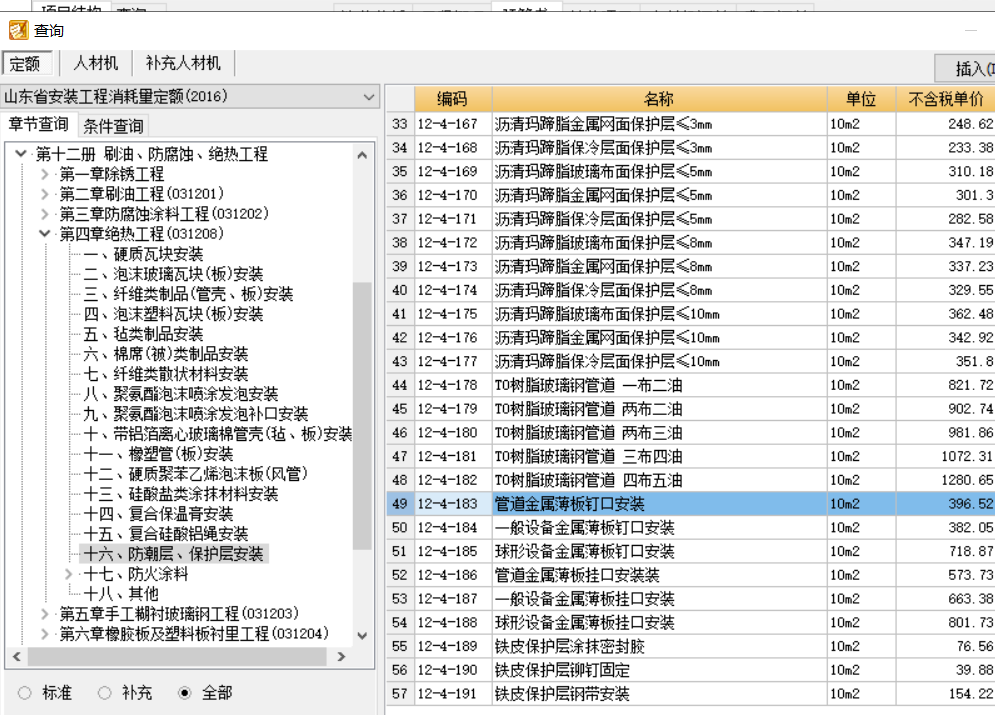This screenshot has height=715, width=995.
Task: Select the 标准 radio button
Action: [x=25, y=693]
